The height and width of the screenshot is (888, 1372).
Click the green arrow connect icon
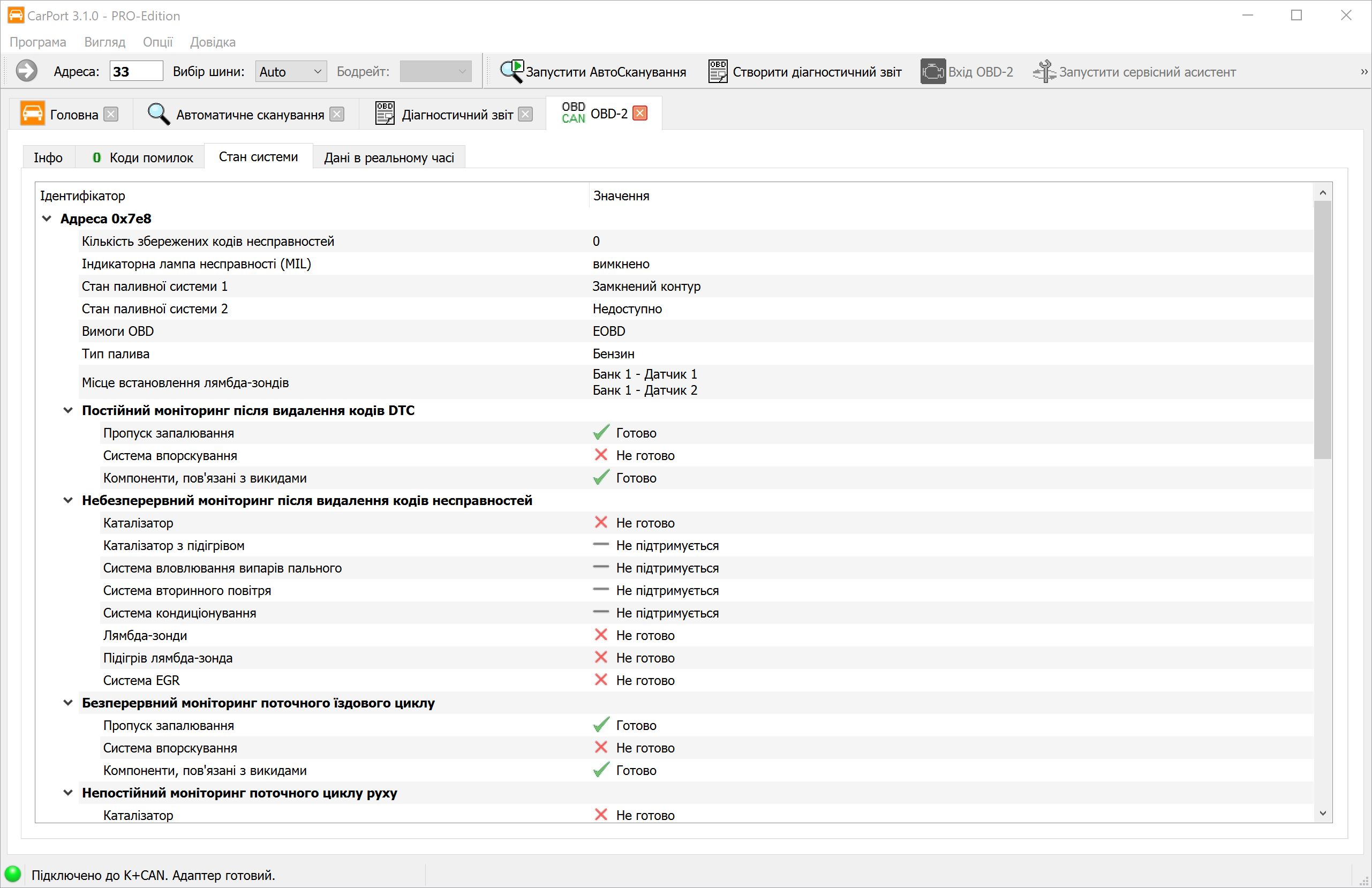[x=26, y=72]
